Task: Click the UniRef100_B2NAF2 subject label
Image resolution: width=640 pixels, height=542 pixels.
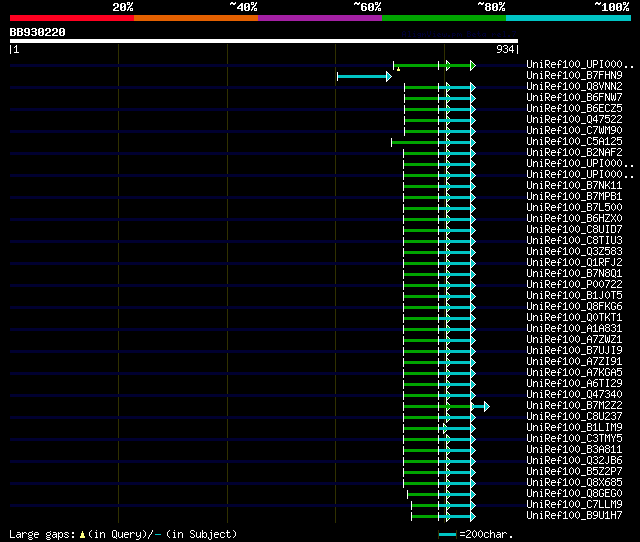Action: pos(574,153)
